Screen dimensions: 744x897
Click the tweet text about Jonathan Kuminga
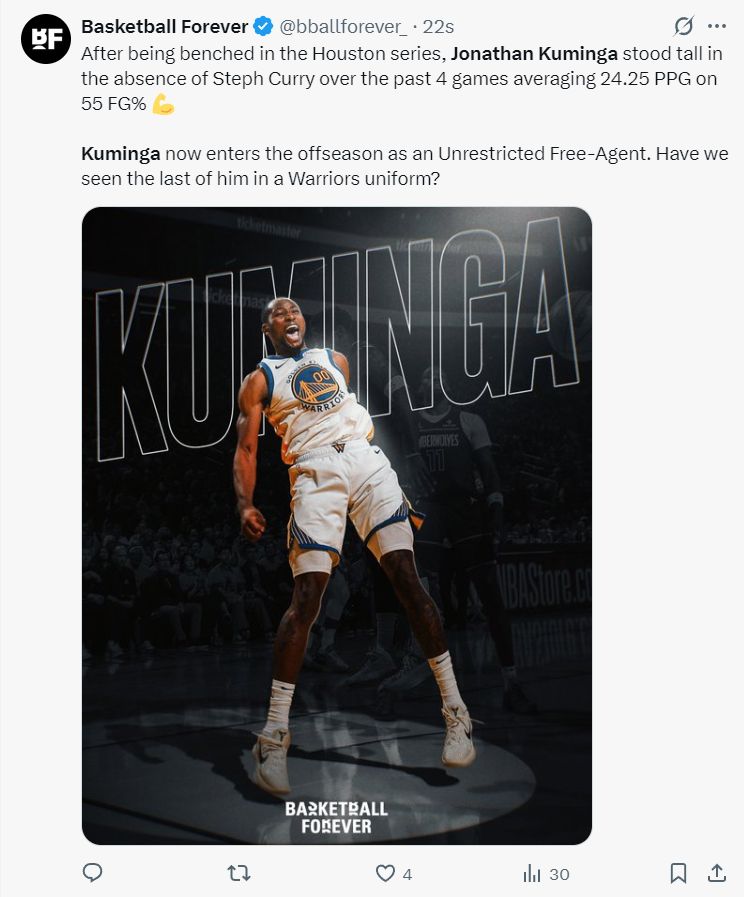(404, 116)
